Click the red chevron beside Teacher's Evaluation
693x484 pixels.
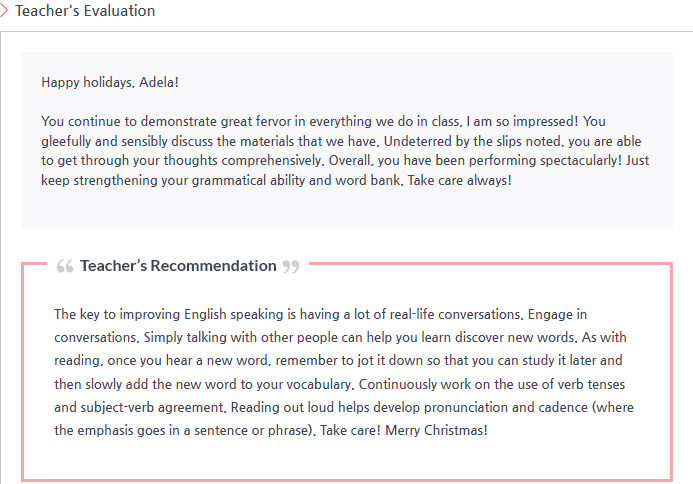(4, 11)
